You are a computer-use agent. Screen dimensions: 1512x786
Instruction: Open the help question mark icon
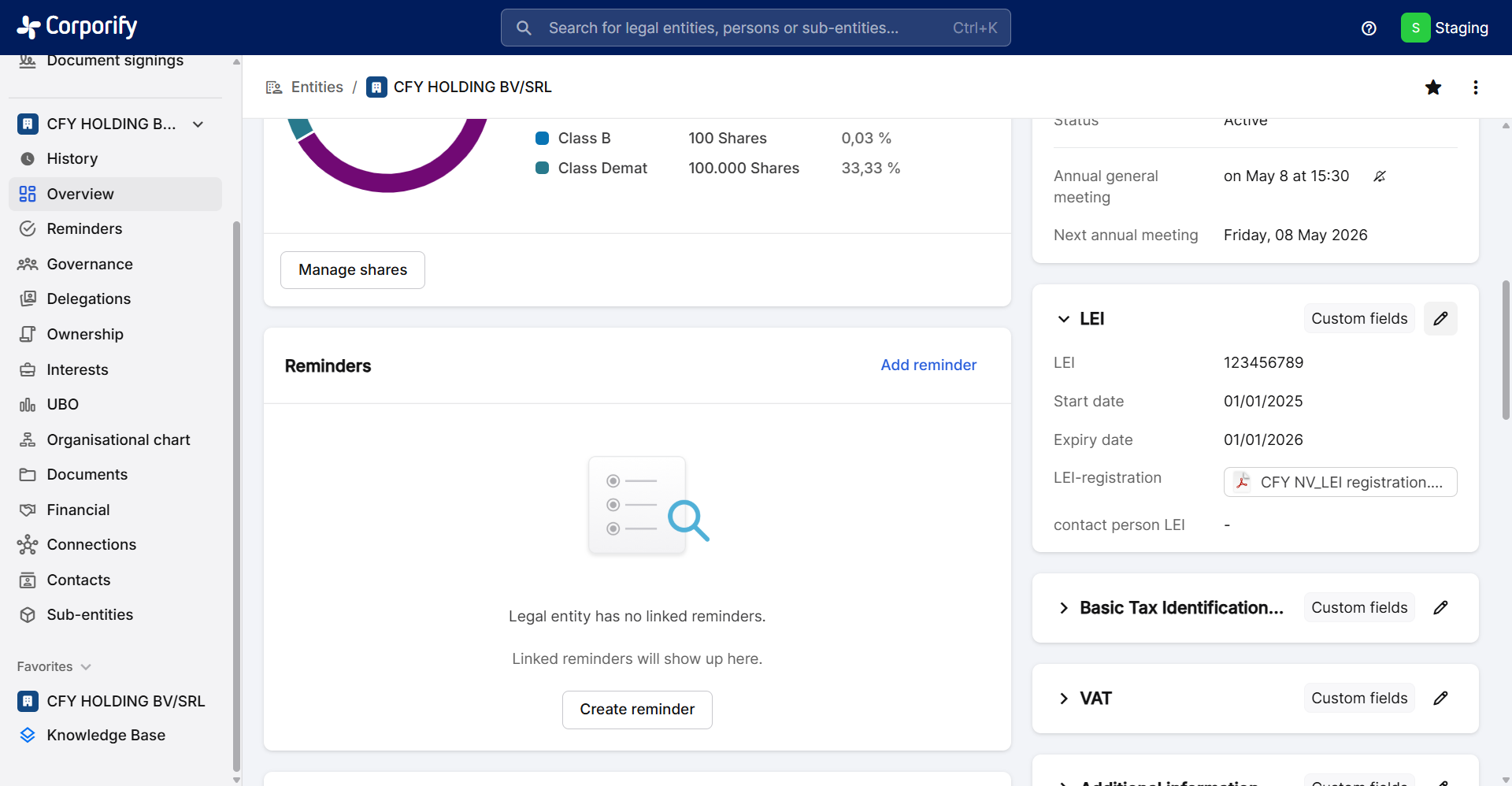click(x=1369, y=28)
